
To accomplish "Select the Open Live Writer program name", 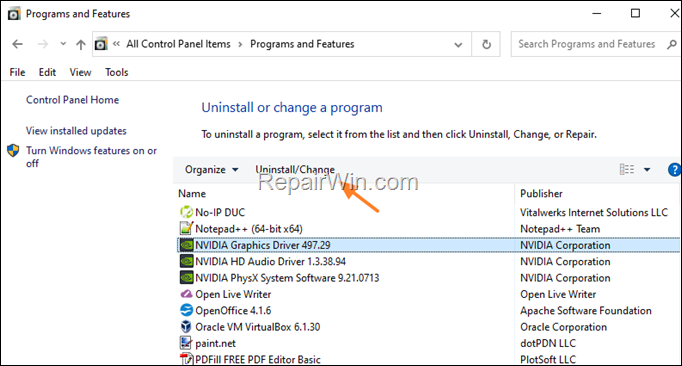I will pos(233,295).
